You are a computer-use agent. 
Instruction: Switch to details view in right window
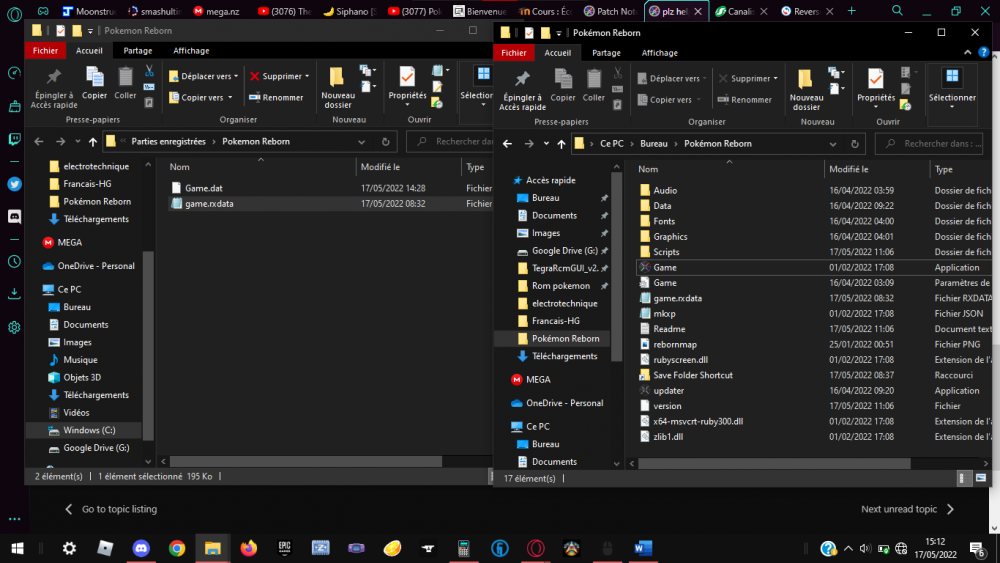tap(963, 478)
